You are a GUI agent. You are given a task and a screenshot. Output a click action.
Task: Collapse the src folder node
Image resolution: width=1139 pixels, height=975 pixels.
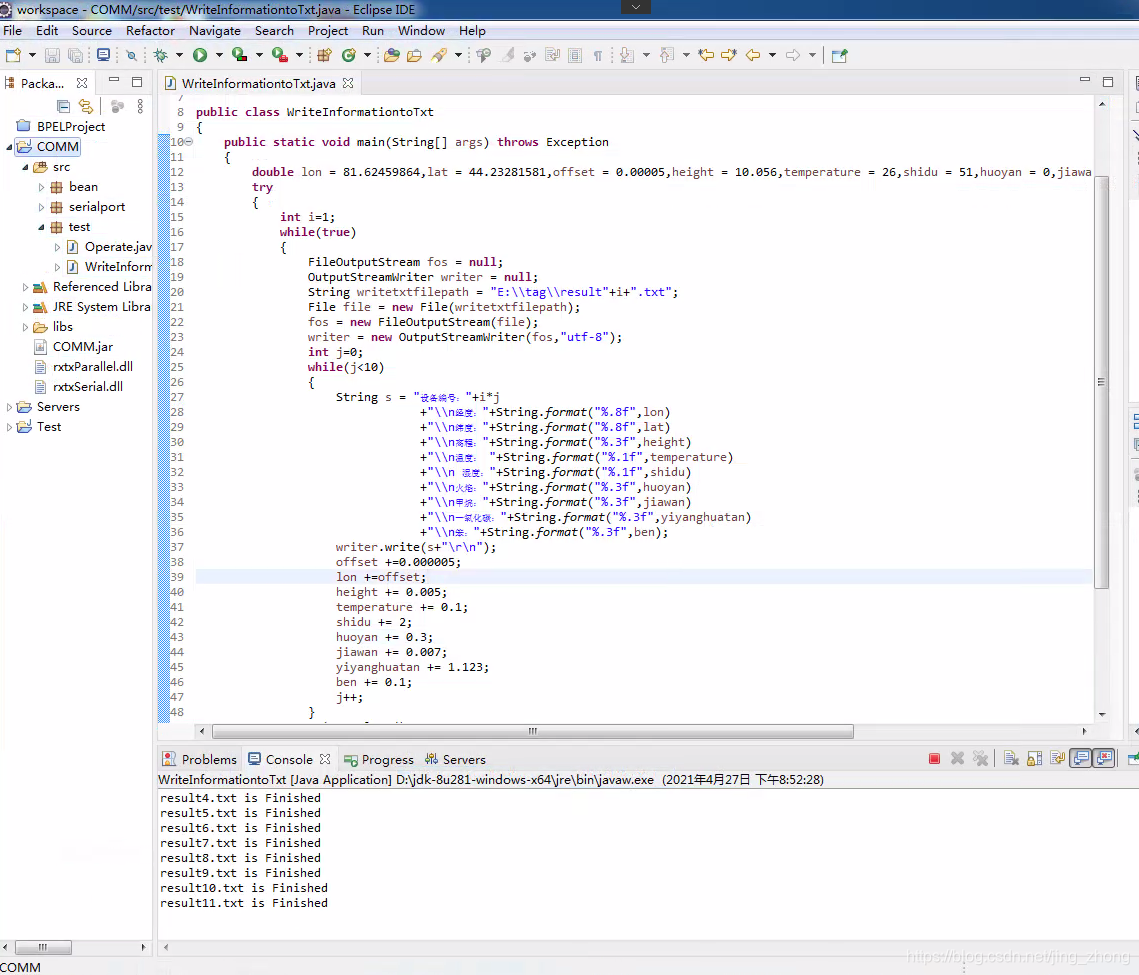tap(25, 167)
